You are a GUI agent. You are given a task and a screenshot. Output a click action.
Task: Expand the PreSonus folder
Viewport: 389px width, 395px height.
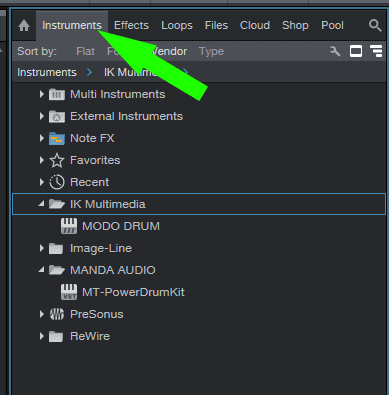point(41,314)
